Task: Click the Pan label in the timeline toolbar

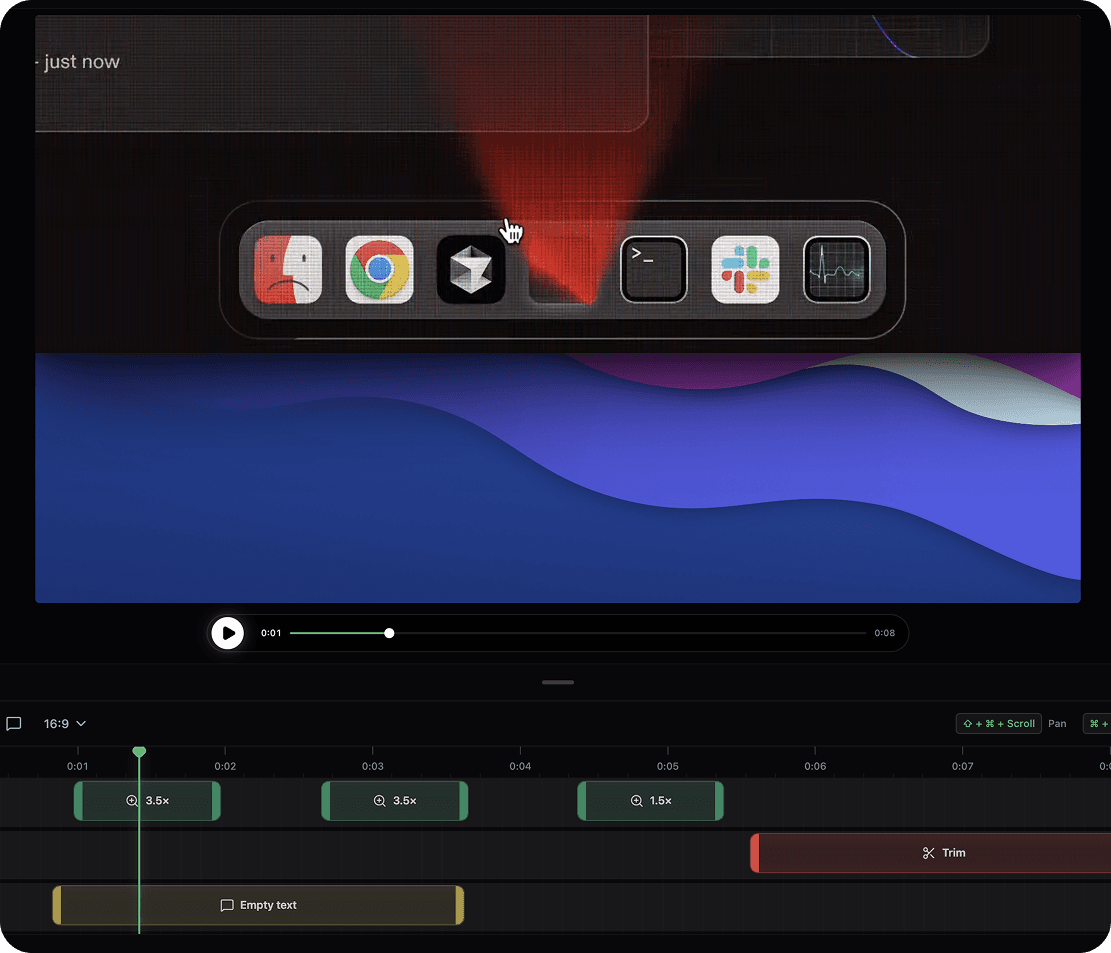Action: point(1057,723)
